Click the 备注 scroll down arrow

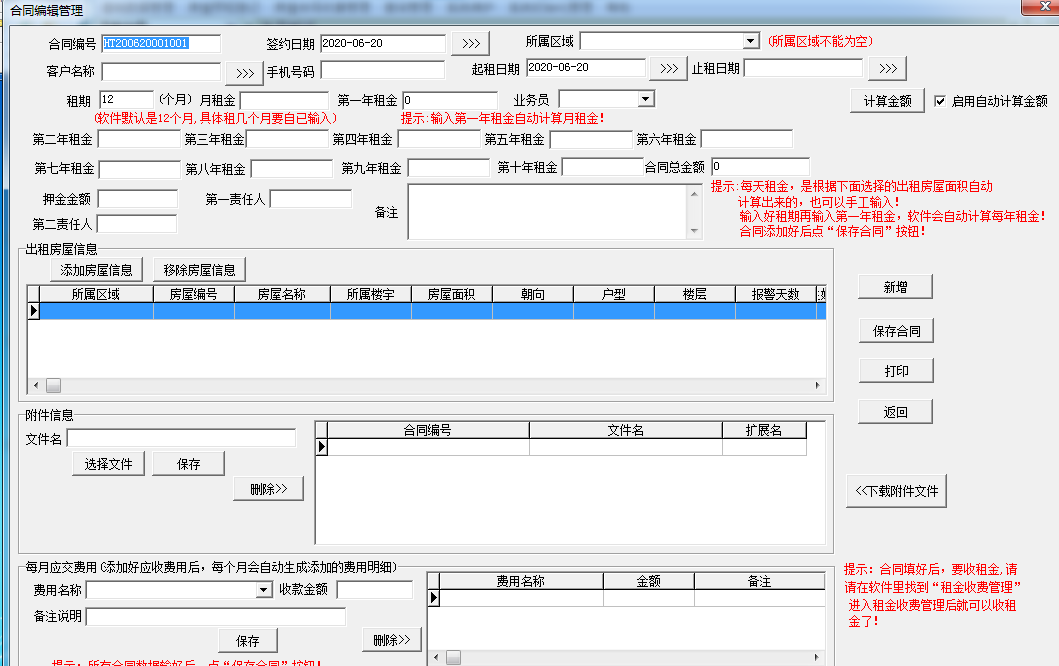pyautogui.click(x=694, y=232)
